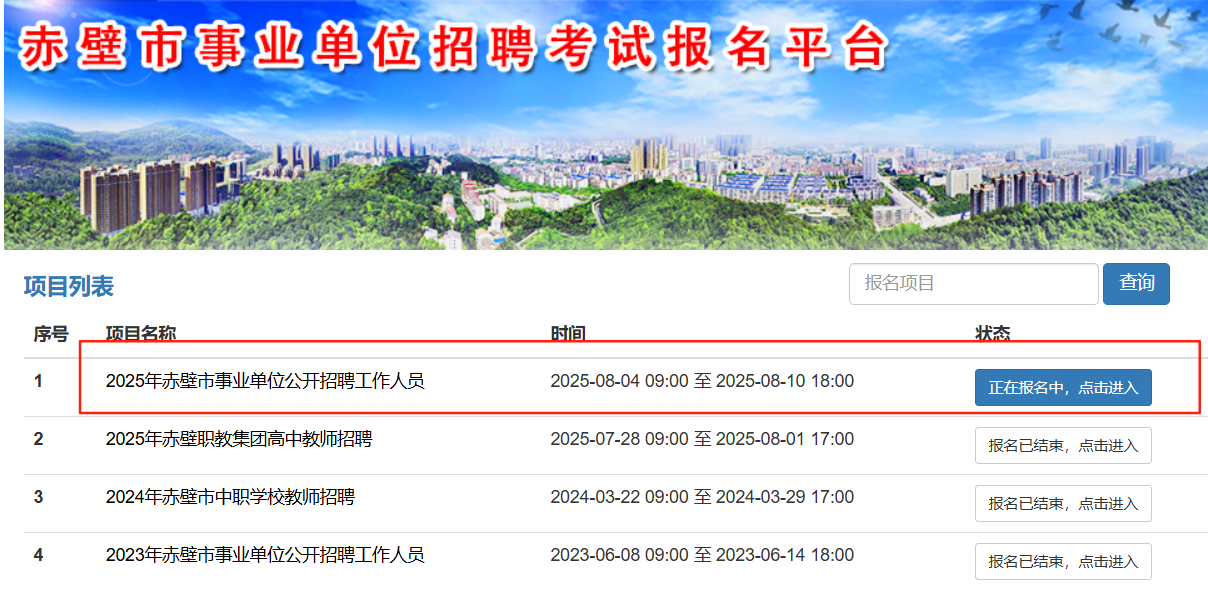Click time 2025-08-04 09:00 至 2025-08-10 18:00

[702, 381]
